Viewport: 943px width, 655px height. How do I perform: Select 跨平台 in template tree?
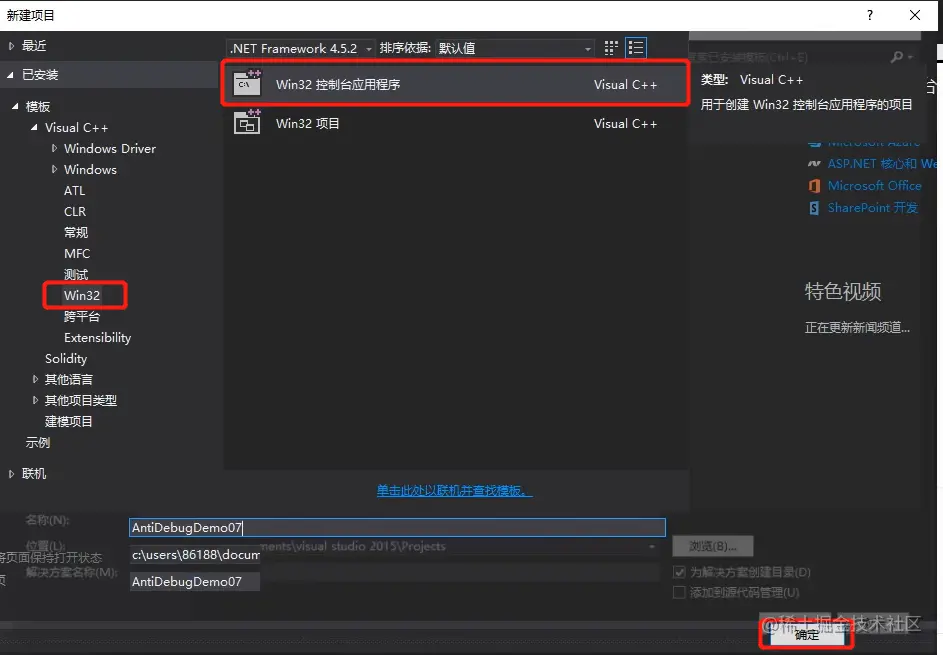click(82, 316)
